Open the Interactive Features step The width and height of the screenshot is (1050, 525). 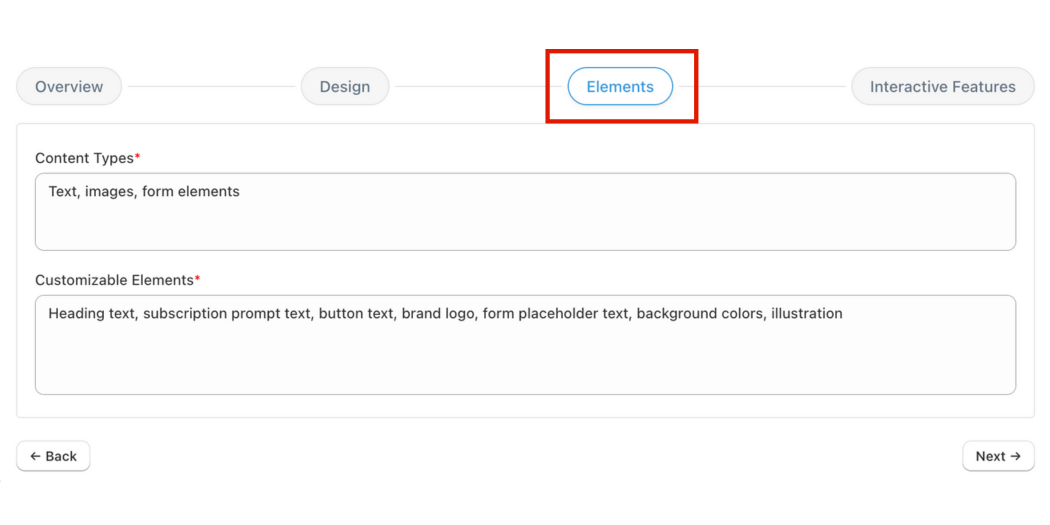[942, 87]
